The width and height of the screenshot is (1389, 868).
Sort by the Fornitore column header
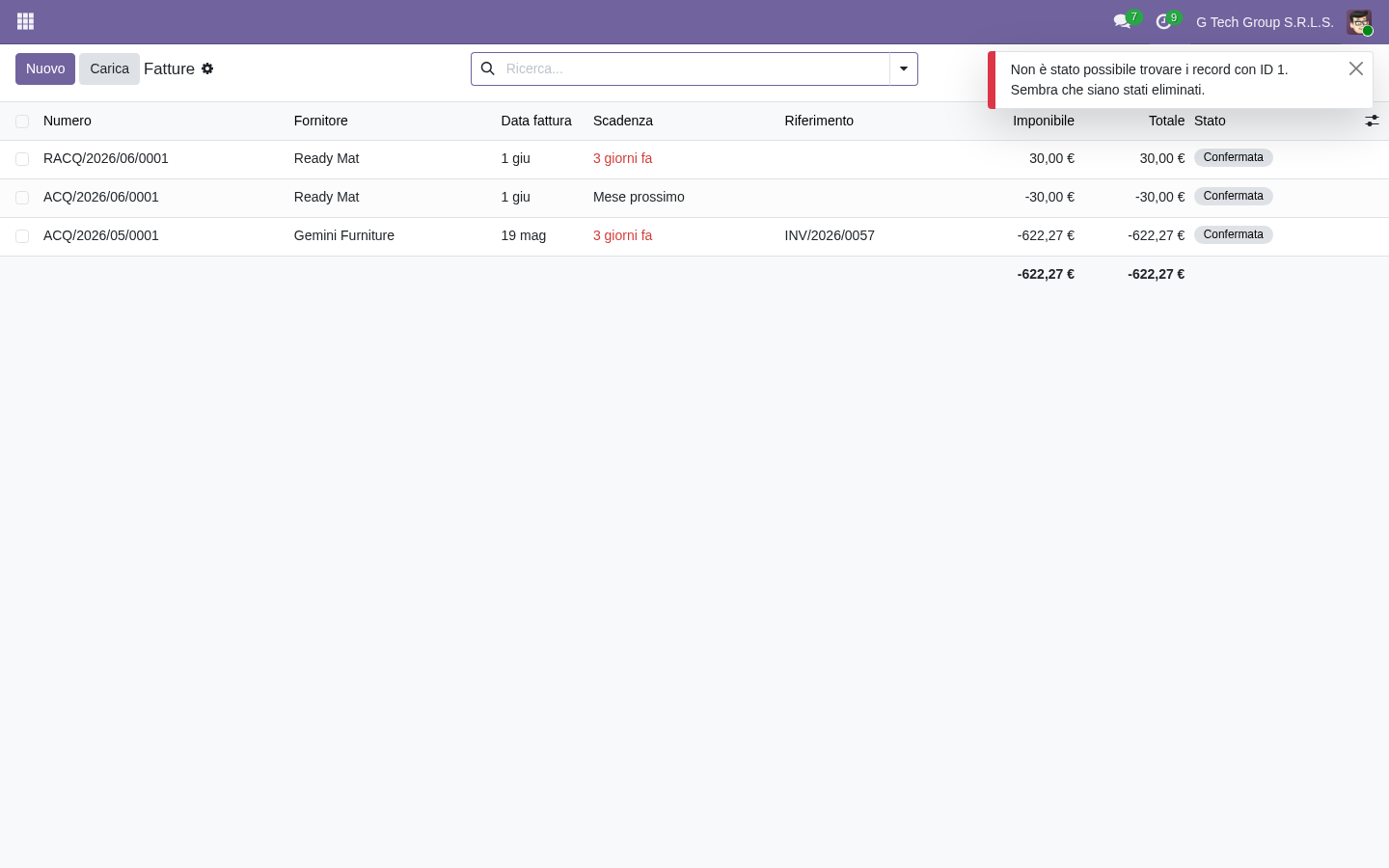(x=321, y=121)
